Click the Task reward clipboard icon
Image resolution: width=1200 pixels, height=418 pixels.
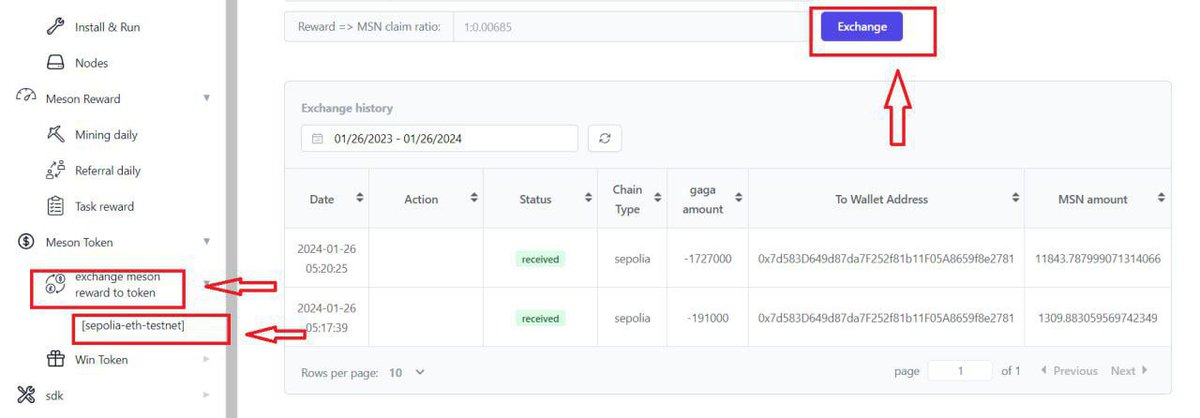tap(56, 206)
